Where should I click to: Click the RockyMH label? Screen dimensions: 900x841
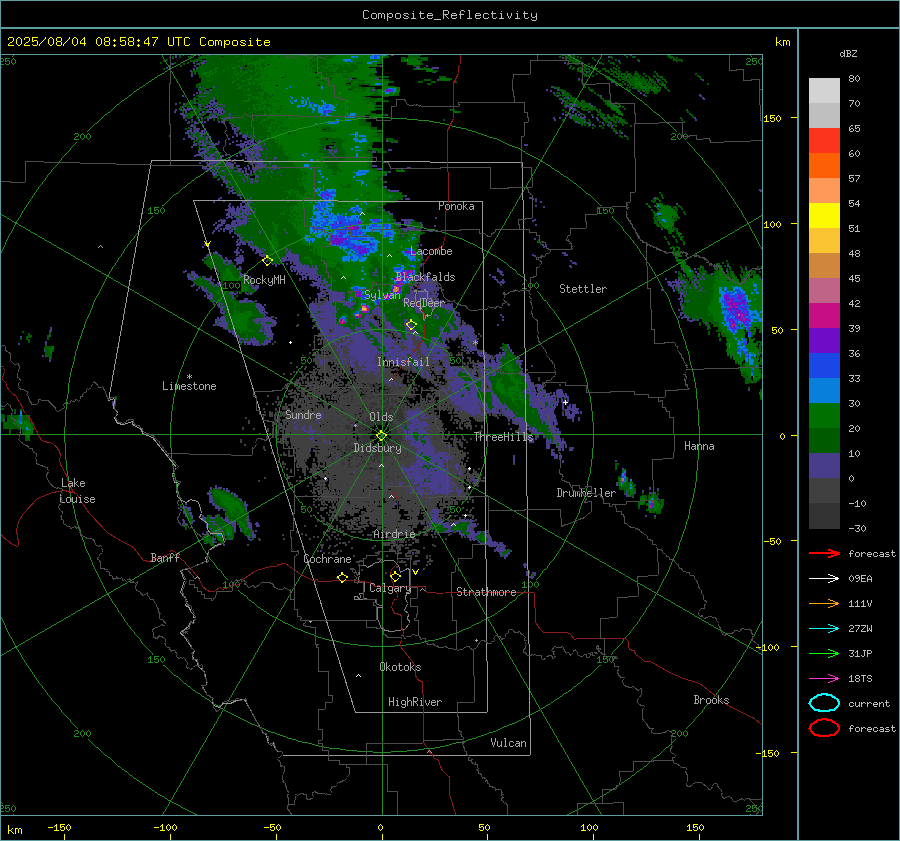click(264, 280)
